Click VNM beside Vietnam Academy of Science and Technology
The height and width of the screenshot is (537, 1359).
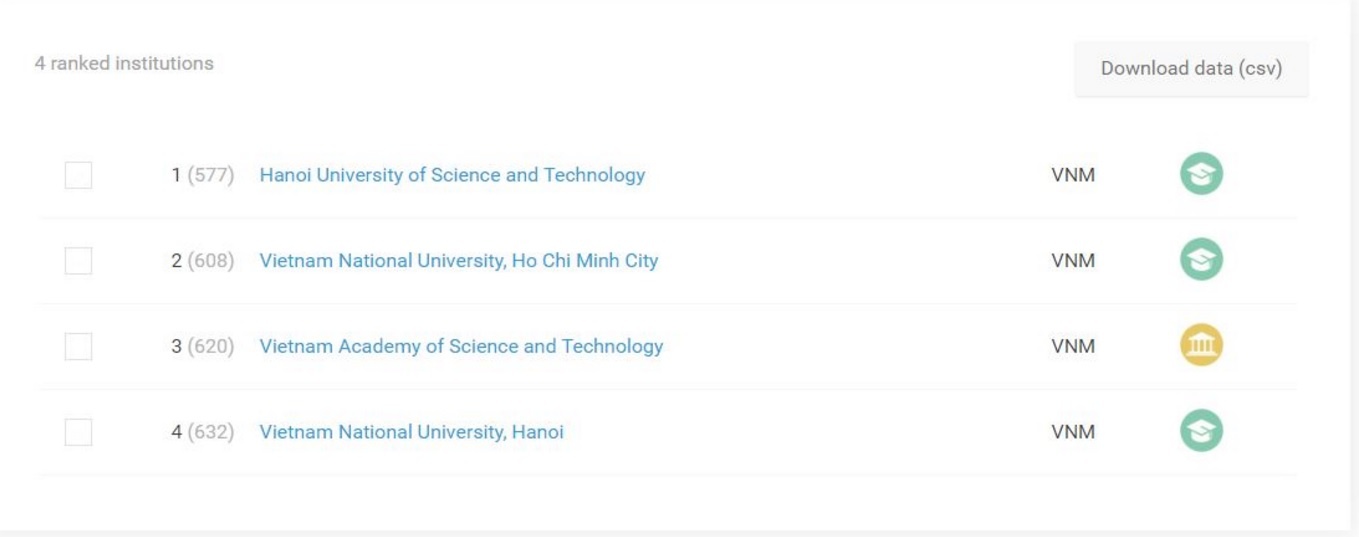(1073, 346)
